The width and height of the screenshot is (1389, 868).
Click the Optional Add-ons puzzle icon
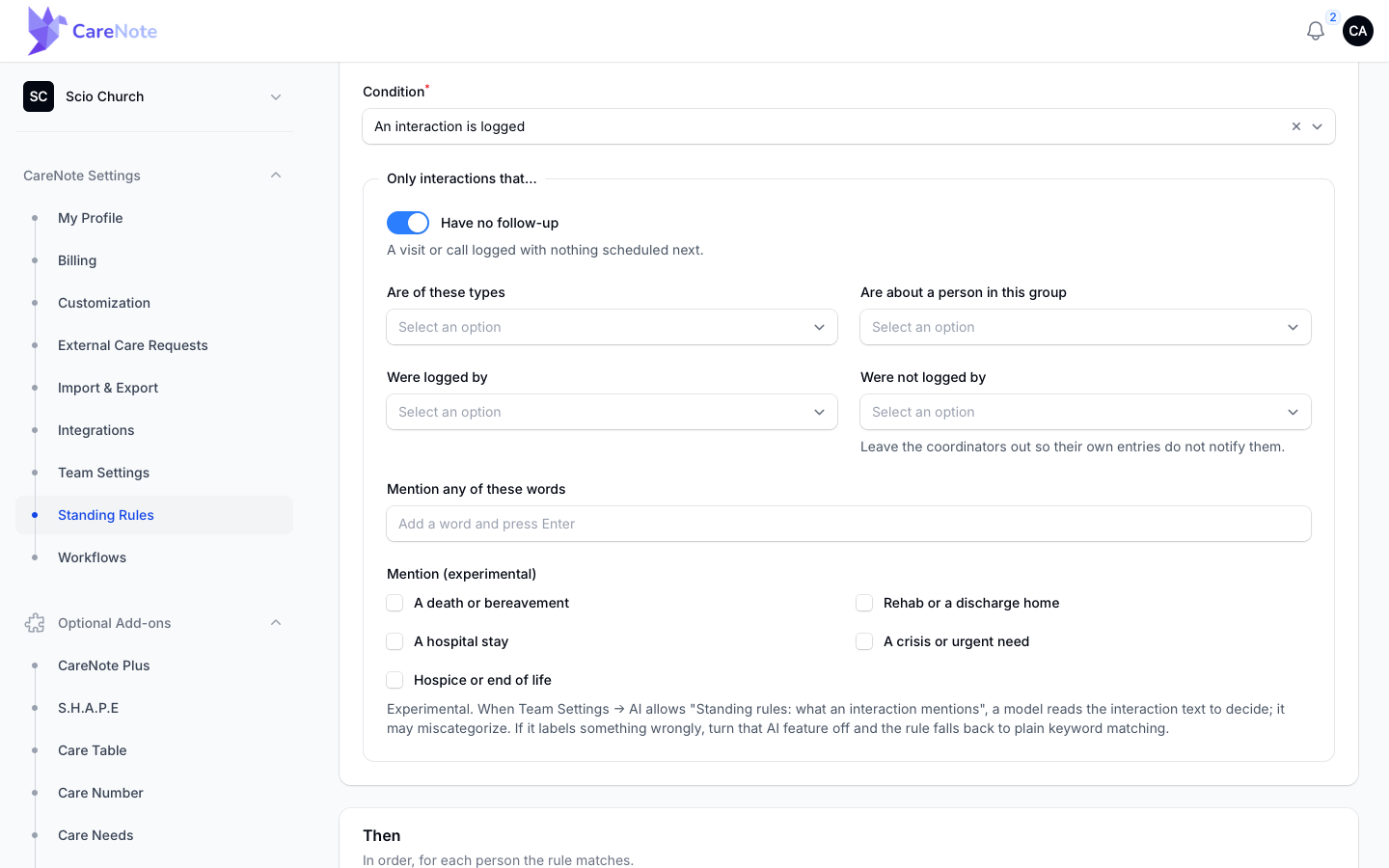click(x=35, y=623)
